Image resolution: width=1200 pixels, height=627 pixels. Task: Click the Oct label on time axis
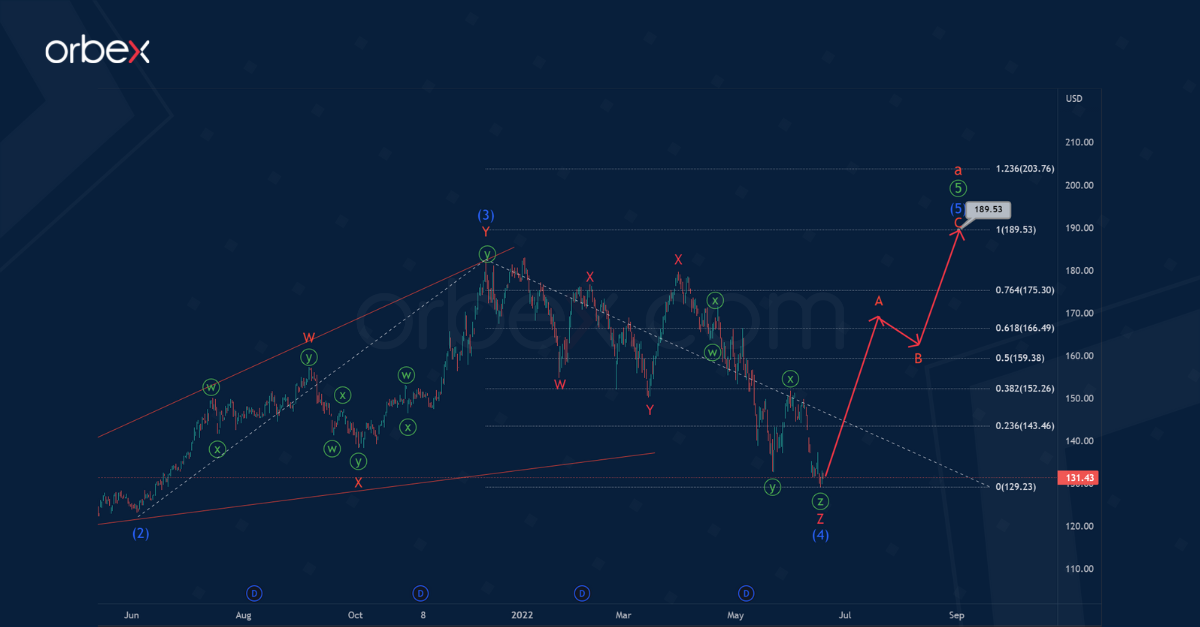coord(353,615)
